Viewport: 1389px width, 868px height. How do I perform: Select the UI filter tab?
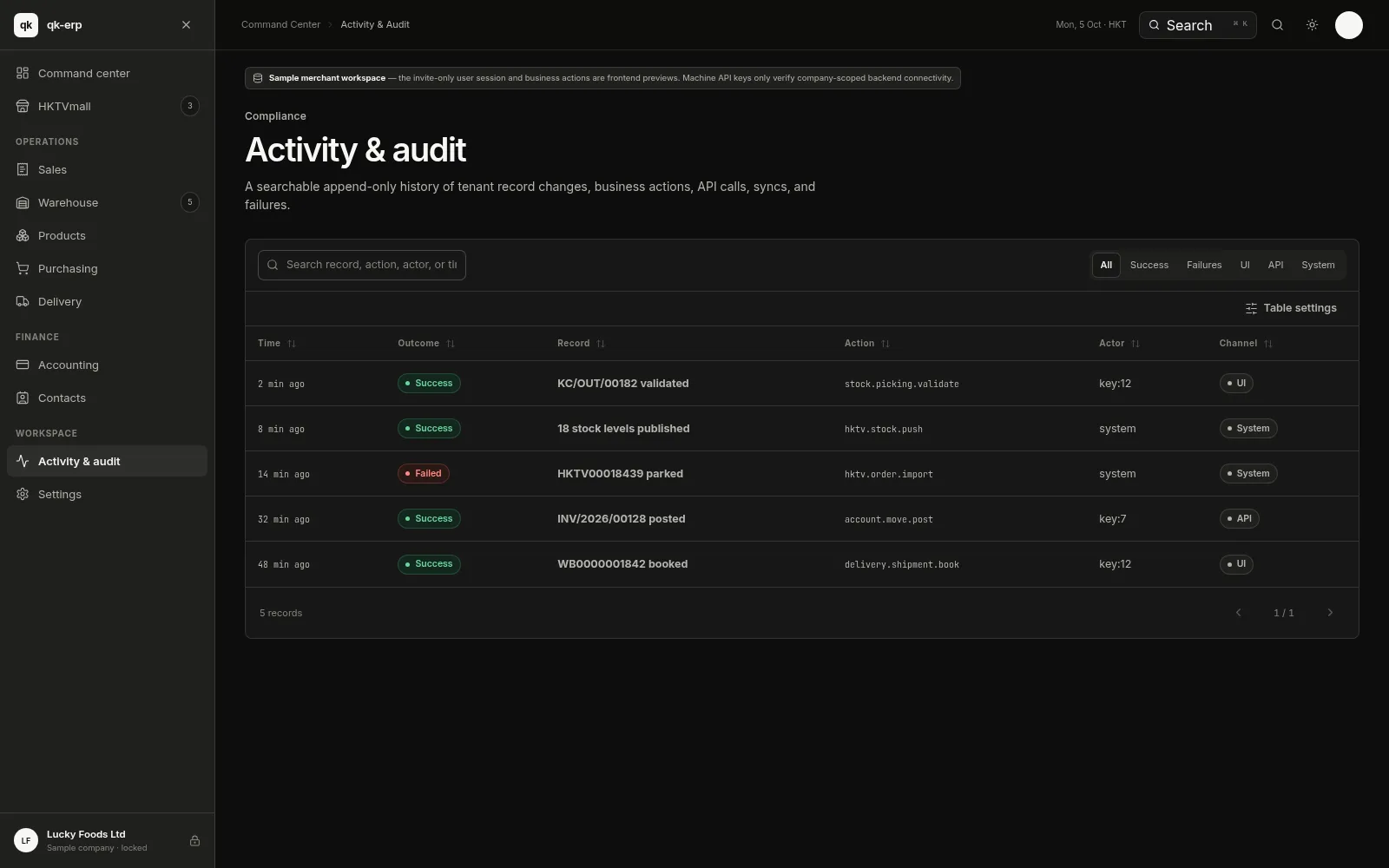pyautogui.click(x=1245, y=265)
